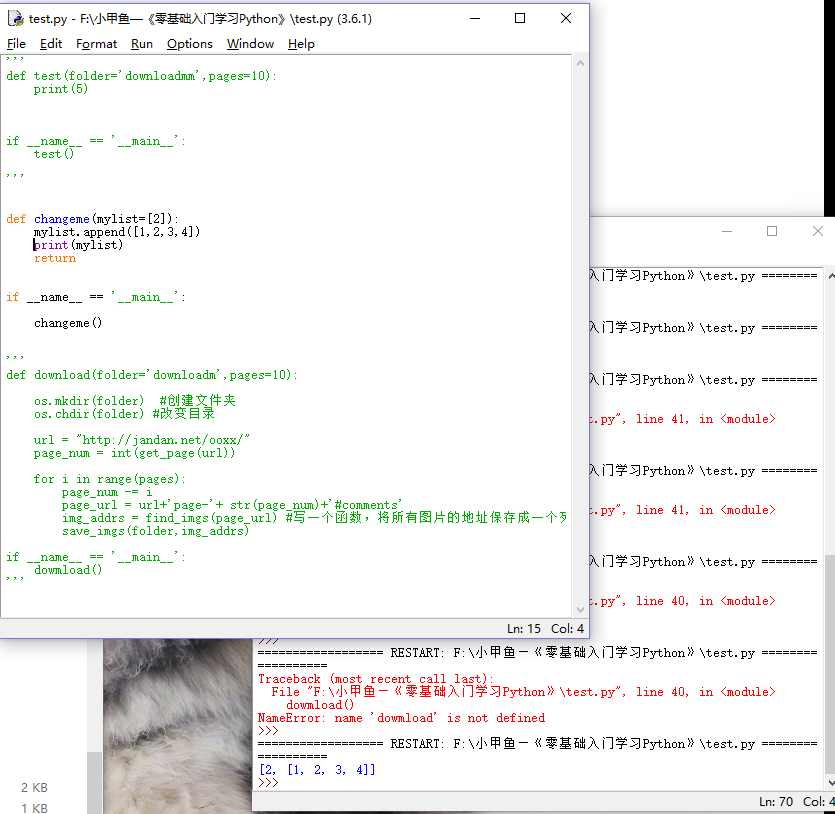Click the shell window vertical scrollbar thumb
Viewport: 835px width, 814px height.
click(829, 665)
